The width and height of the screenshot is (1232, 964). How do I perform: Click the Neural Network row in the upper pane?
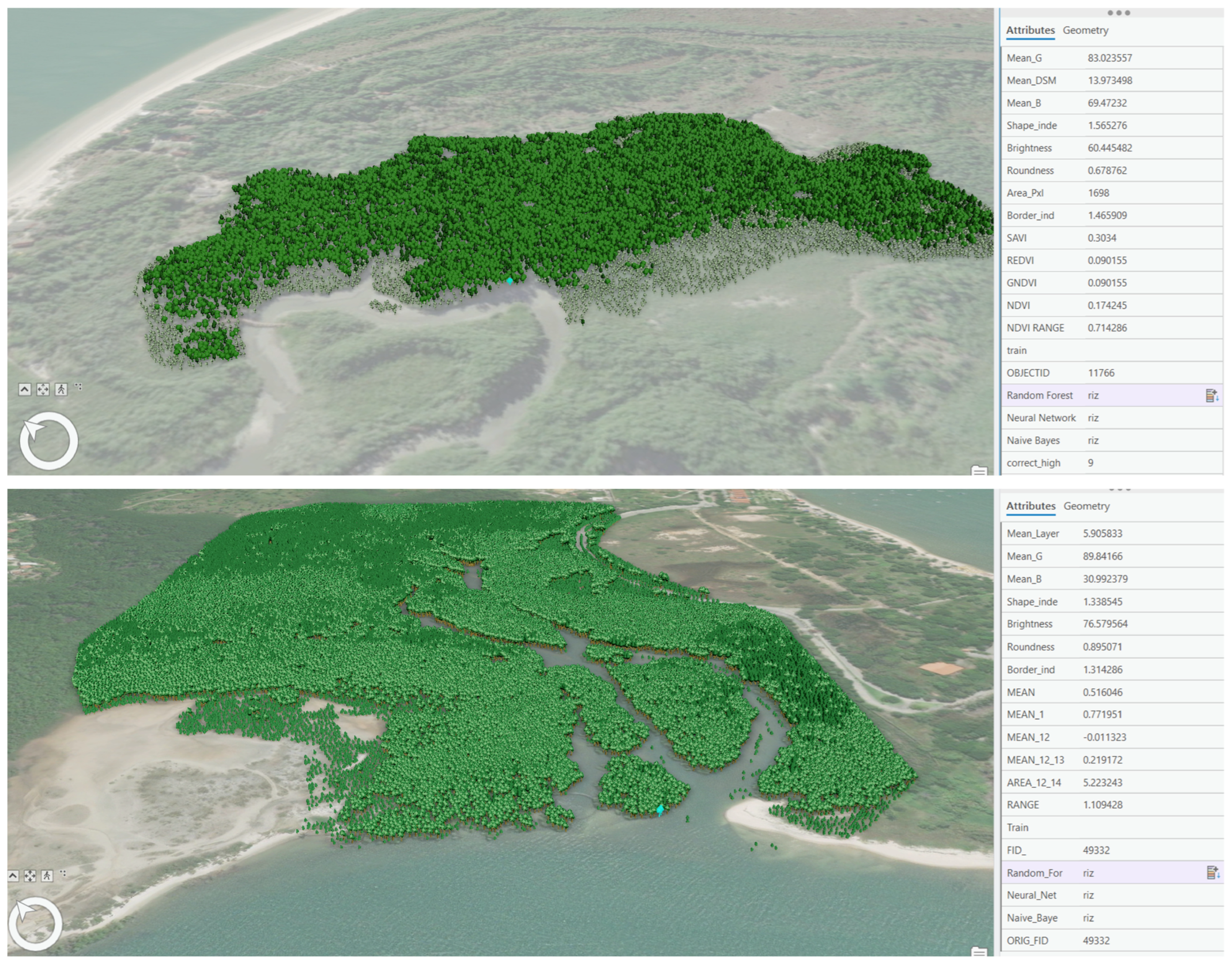pos(1112,418)
